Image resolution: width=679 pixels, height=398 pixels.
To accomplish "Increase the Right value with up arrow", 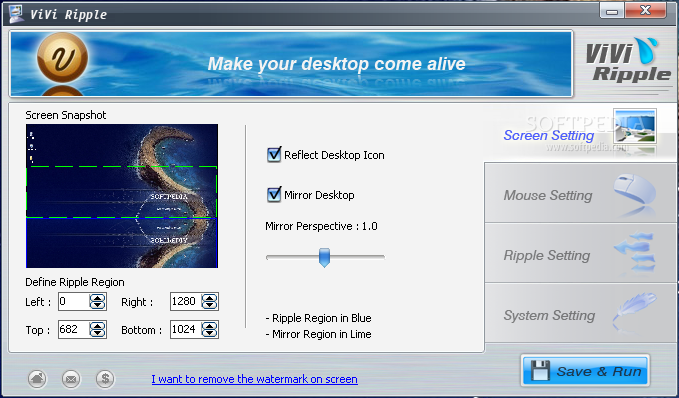I will (x=210, y=298).
